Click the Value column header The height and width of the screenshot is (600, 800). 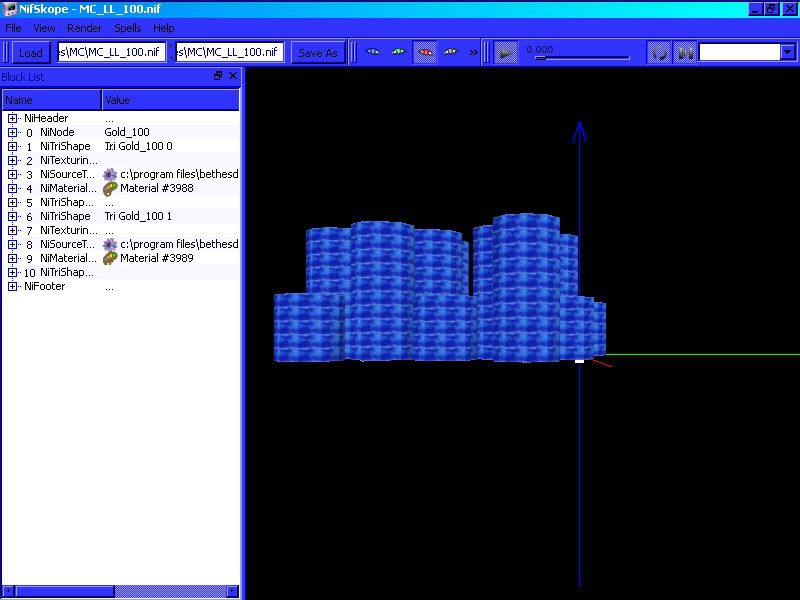[x=170, y=100]
